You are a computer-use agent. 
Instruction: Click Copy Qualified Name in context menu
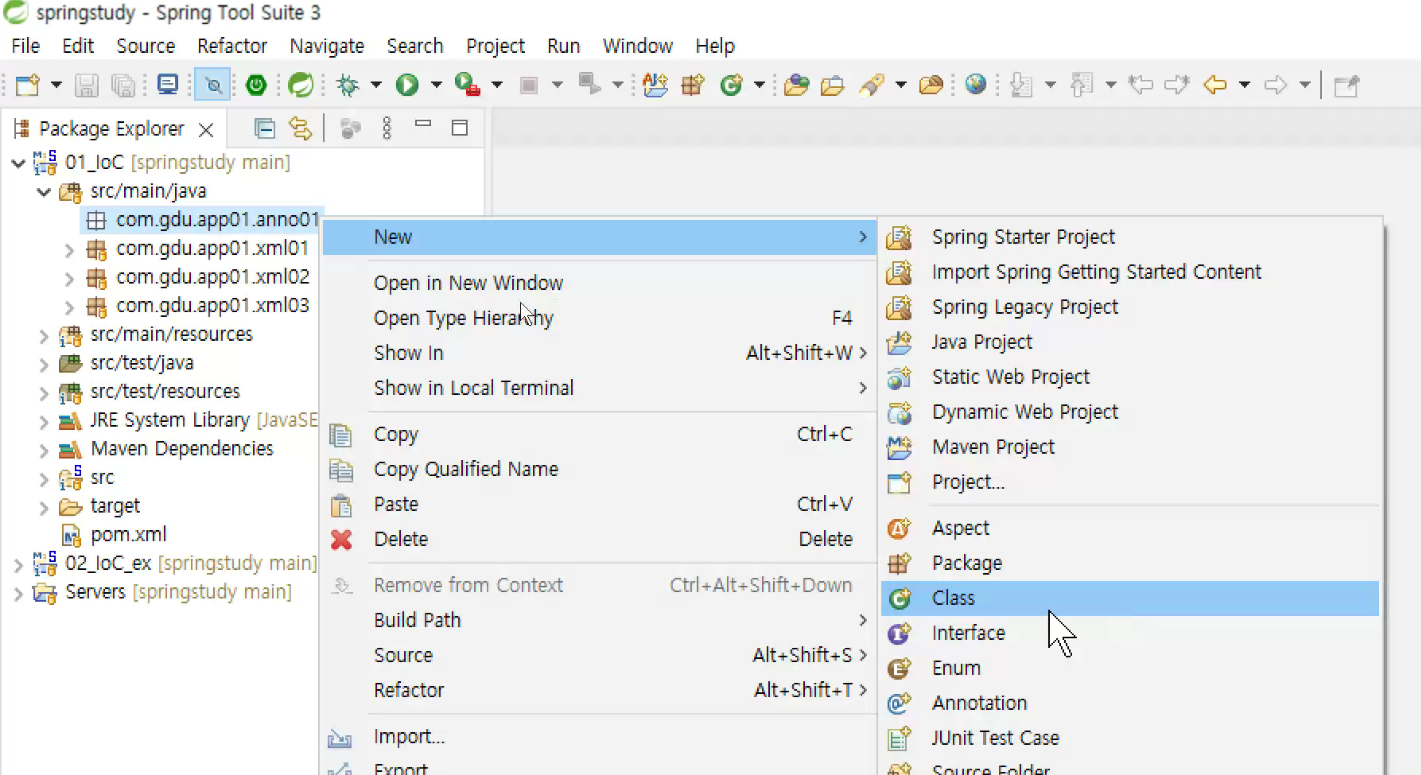(598, 469)
